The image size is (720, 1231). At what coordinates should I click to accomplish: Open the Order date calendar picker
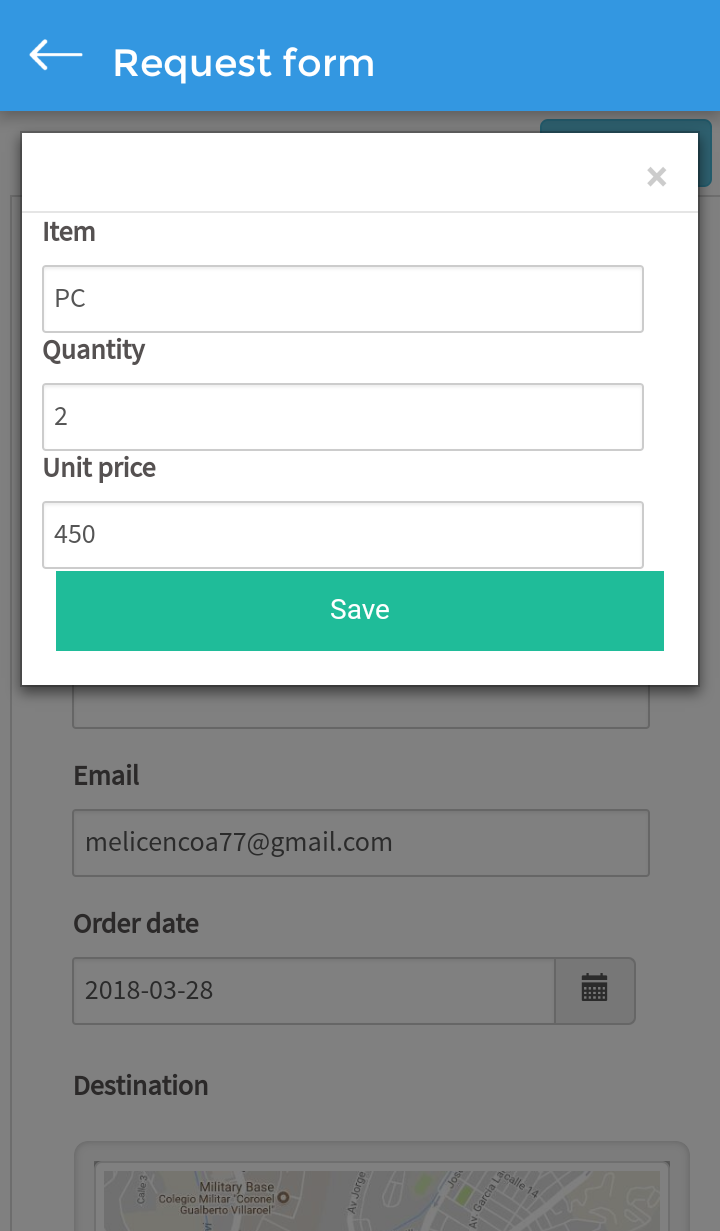(x=595, y=990)
